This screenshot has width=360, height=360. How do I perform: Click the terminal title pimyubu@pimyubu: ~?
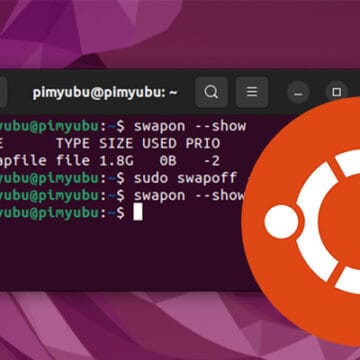coord(105,92)
